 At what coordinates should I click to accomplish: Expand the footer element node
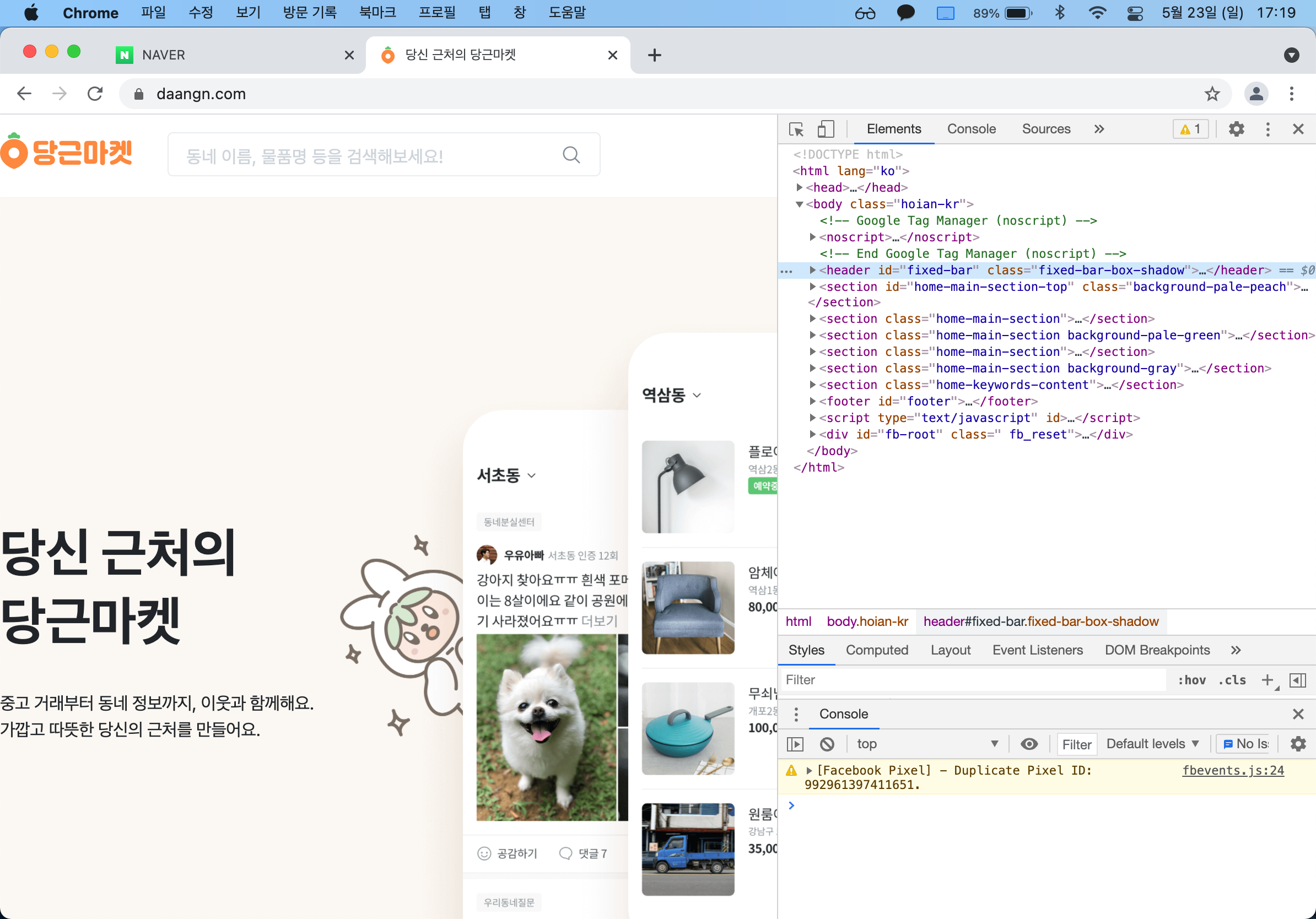(x=813, y=401)
